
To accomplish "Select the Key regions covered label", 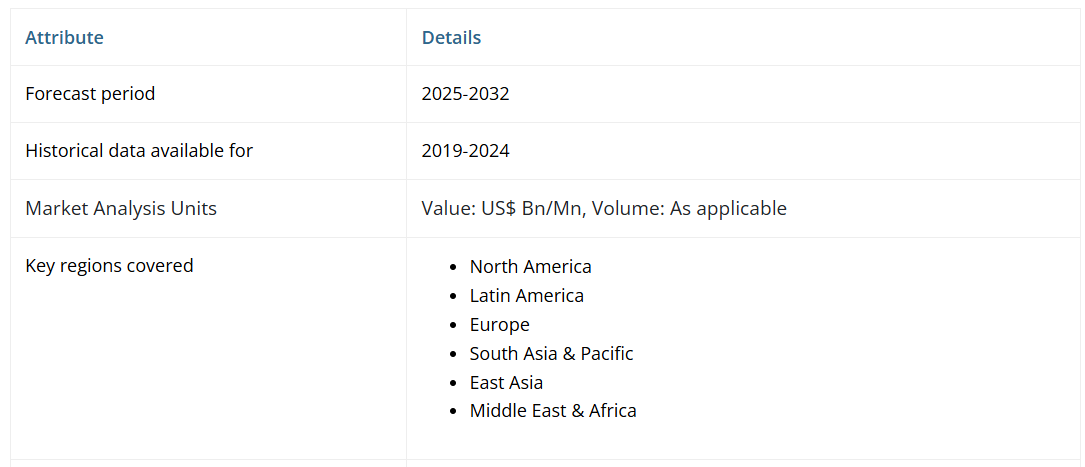I will pos(109,266).
